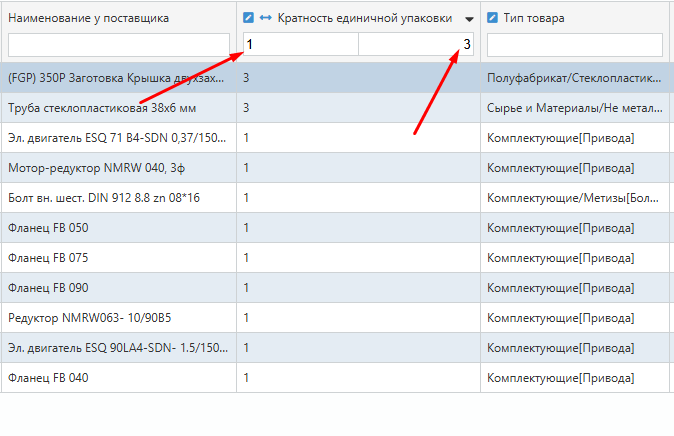Select the 'Редуктор NMRW063- 10/90B5' row
The image size is (674, 436).
117,317
